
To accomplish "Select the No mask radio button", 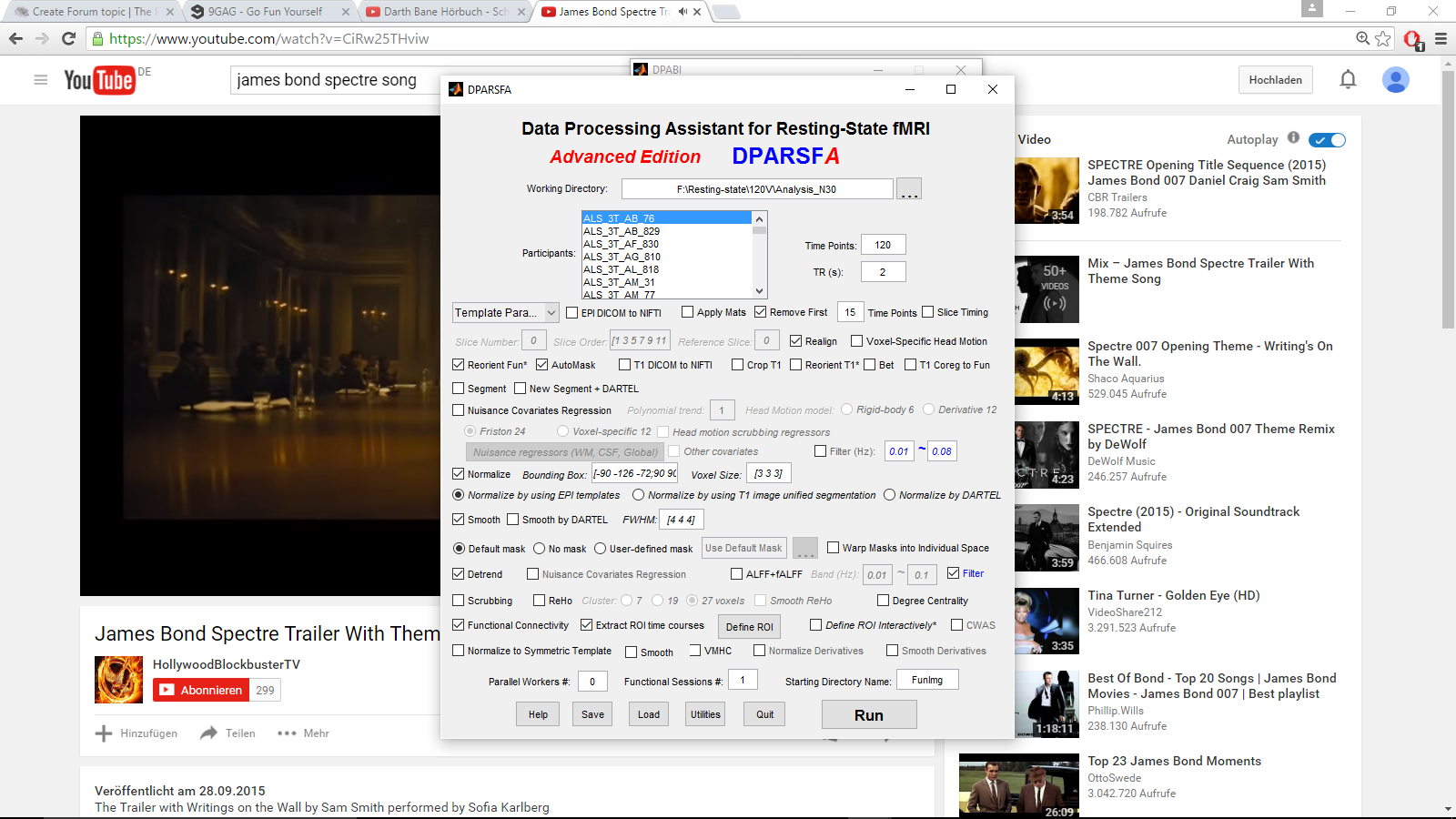I will [x=540, y=549].
